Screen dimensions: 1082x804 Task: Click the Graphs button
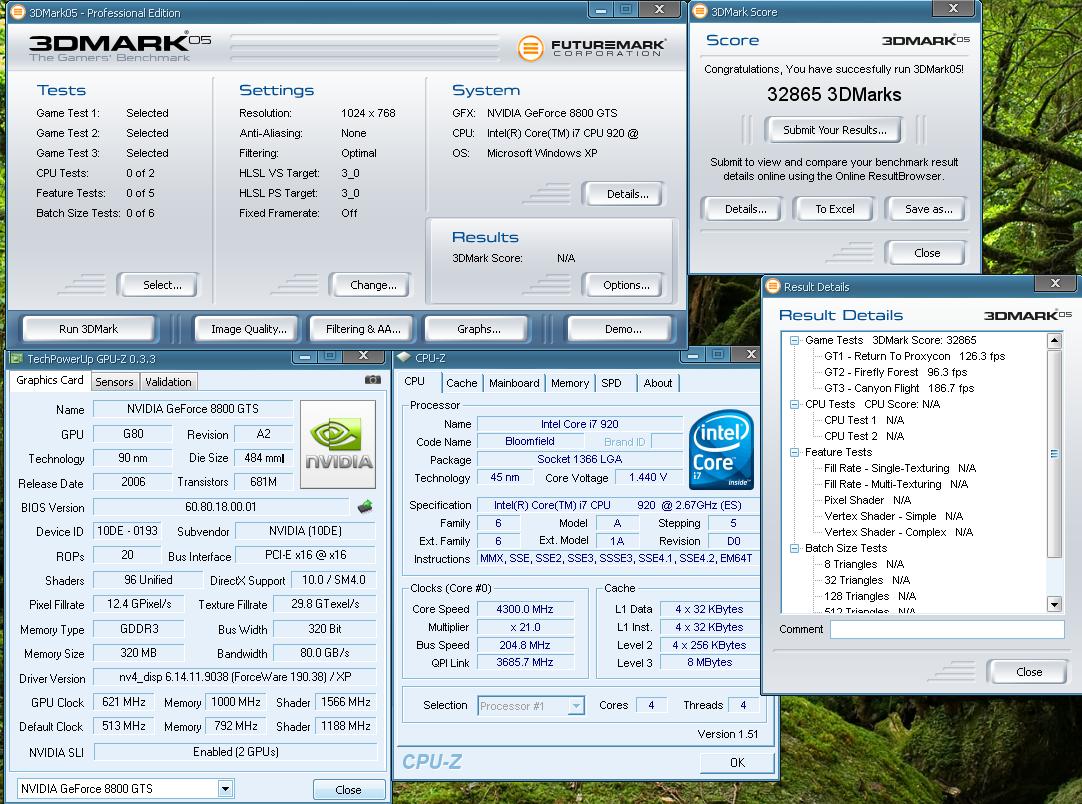[x=478, y=329]
